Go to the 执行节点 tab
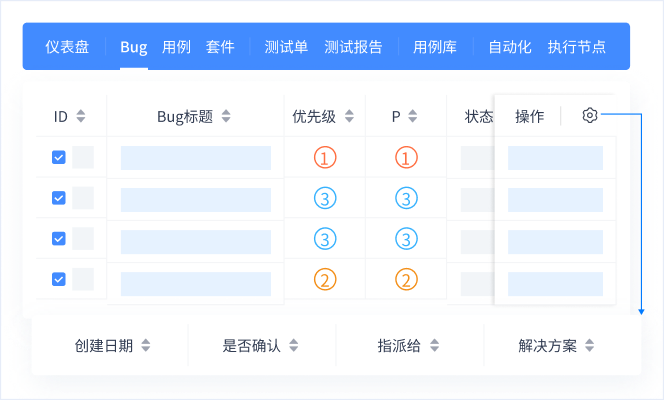The image size is (664, 400). (x=577, y=47)
